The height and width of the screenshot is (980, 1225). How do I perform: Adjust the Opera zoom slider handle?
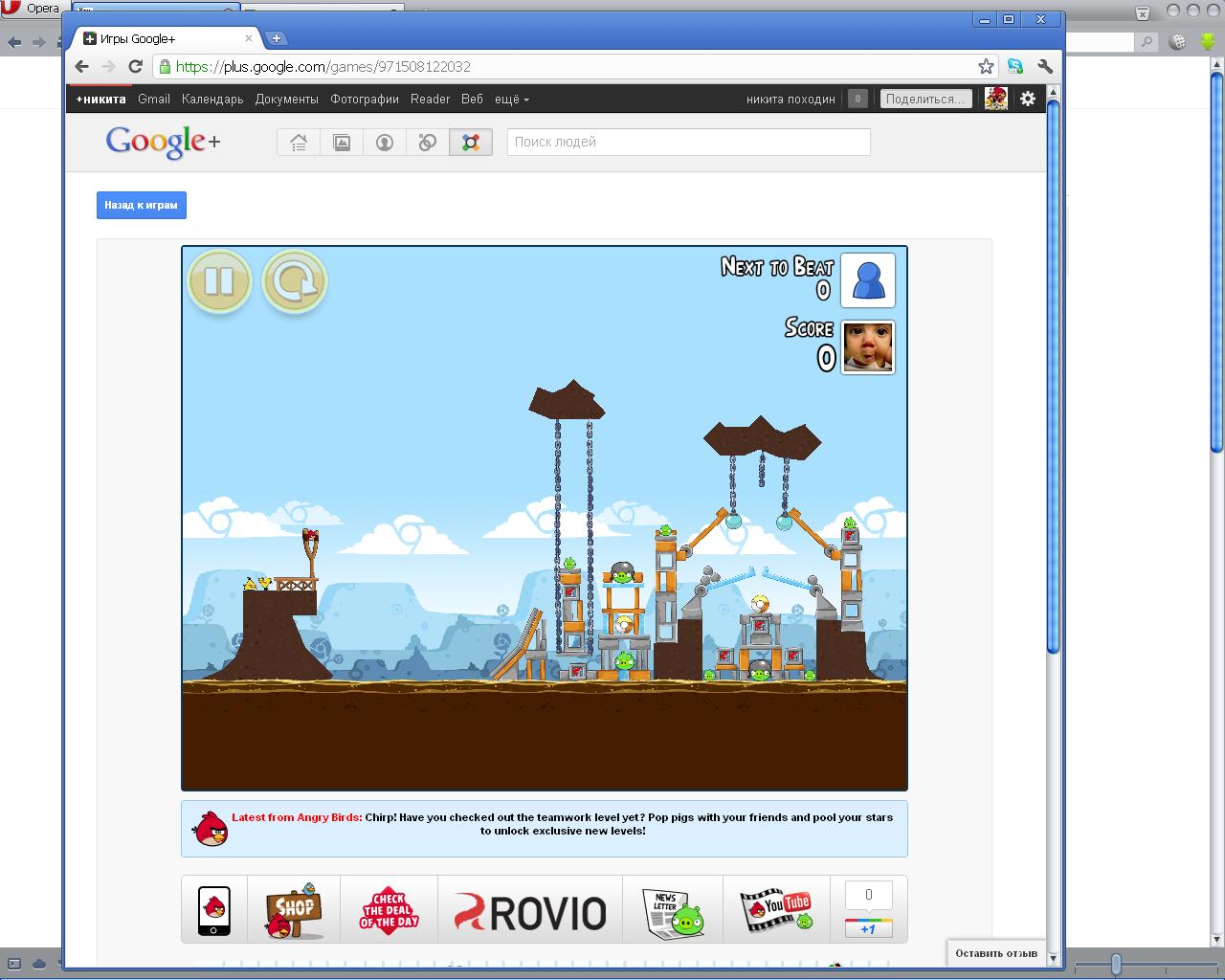point(1115,964)
